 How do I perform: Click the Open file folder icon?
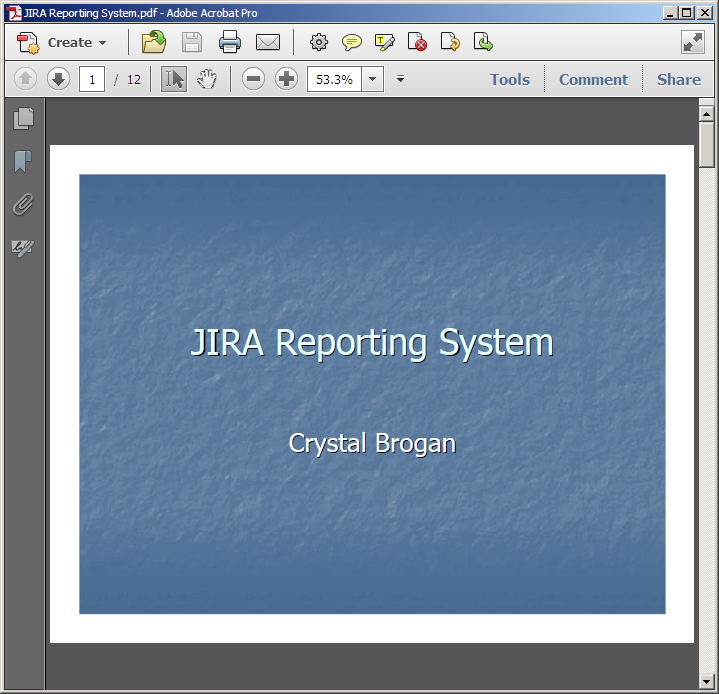pyautogui.click(x=154, y=42)
